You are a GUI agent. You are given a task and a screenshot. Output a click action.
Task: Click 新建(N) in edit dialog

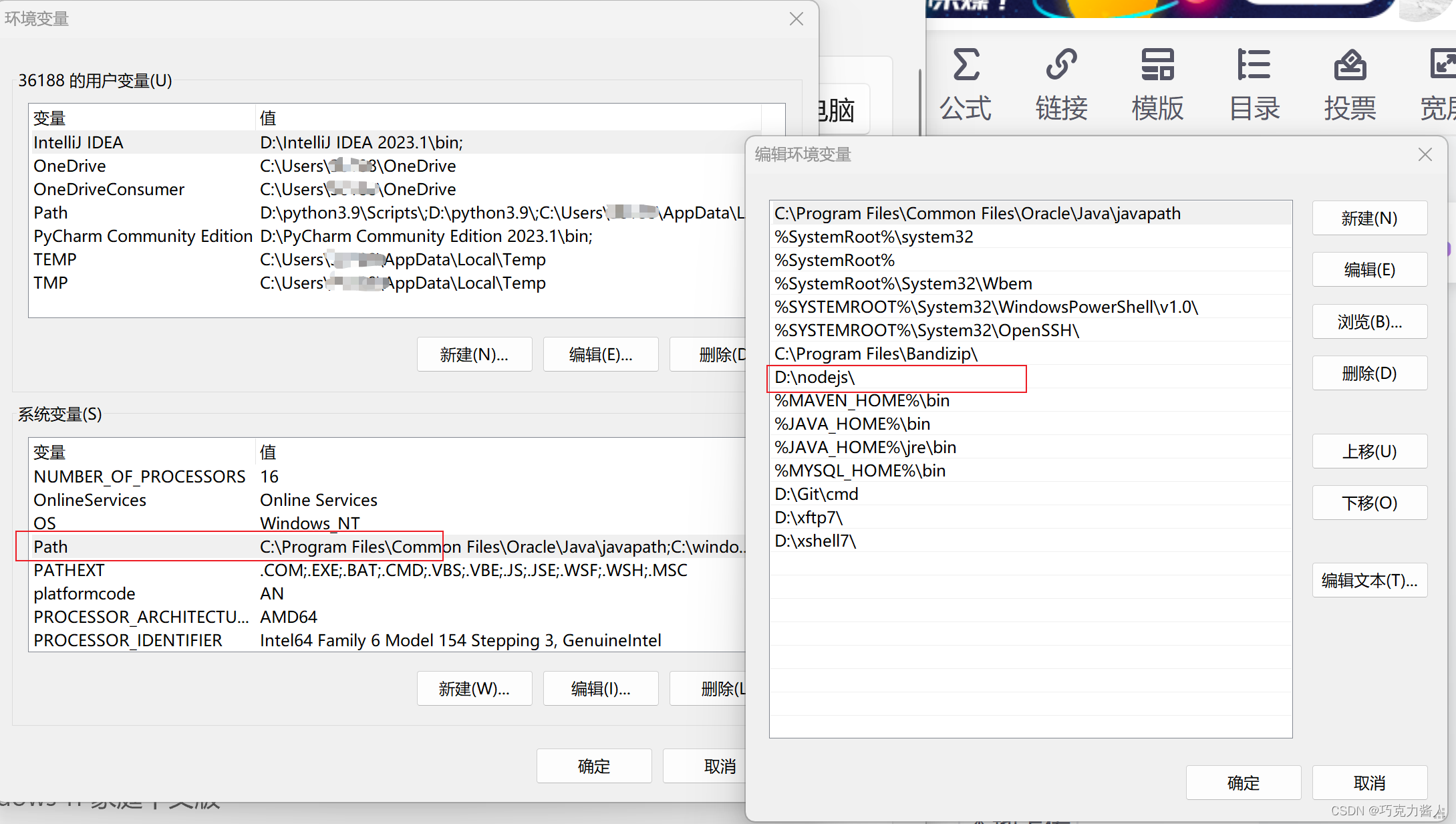pos(1369,219)
